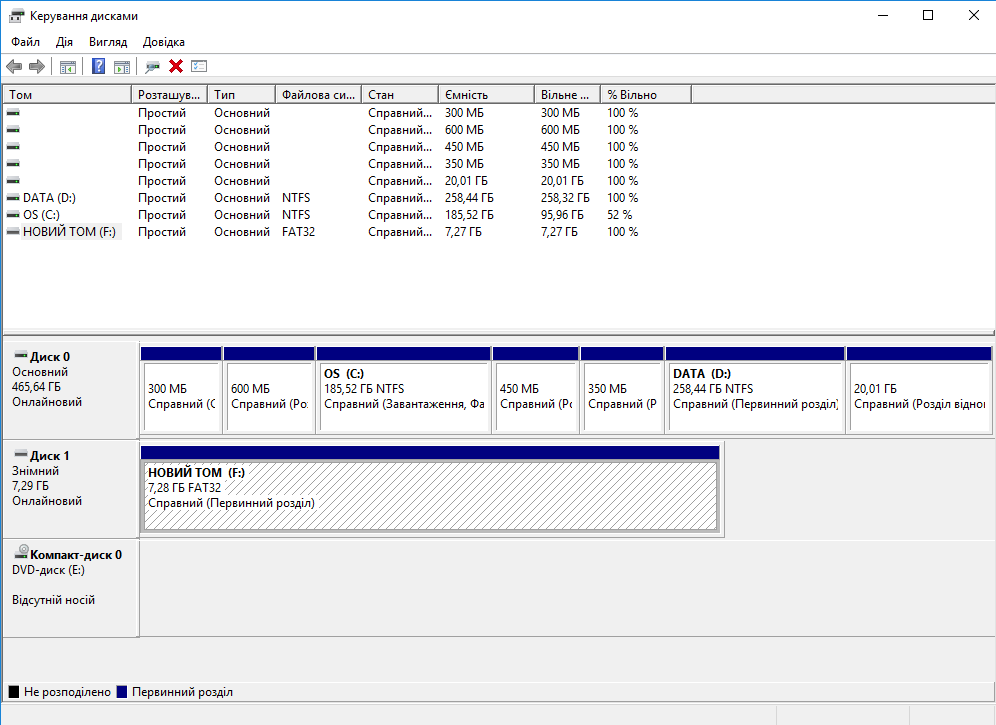Sort by the Ємність column header
This screenshot has height=725, width=996.
(x=485, y=94)
